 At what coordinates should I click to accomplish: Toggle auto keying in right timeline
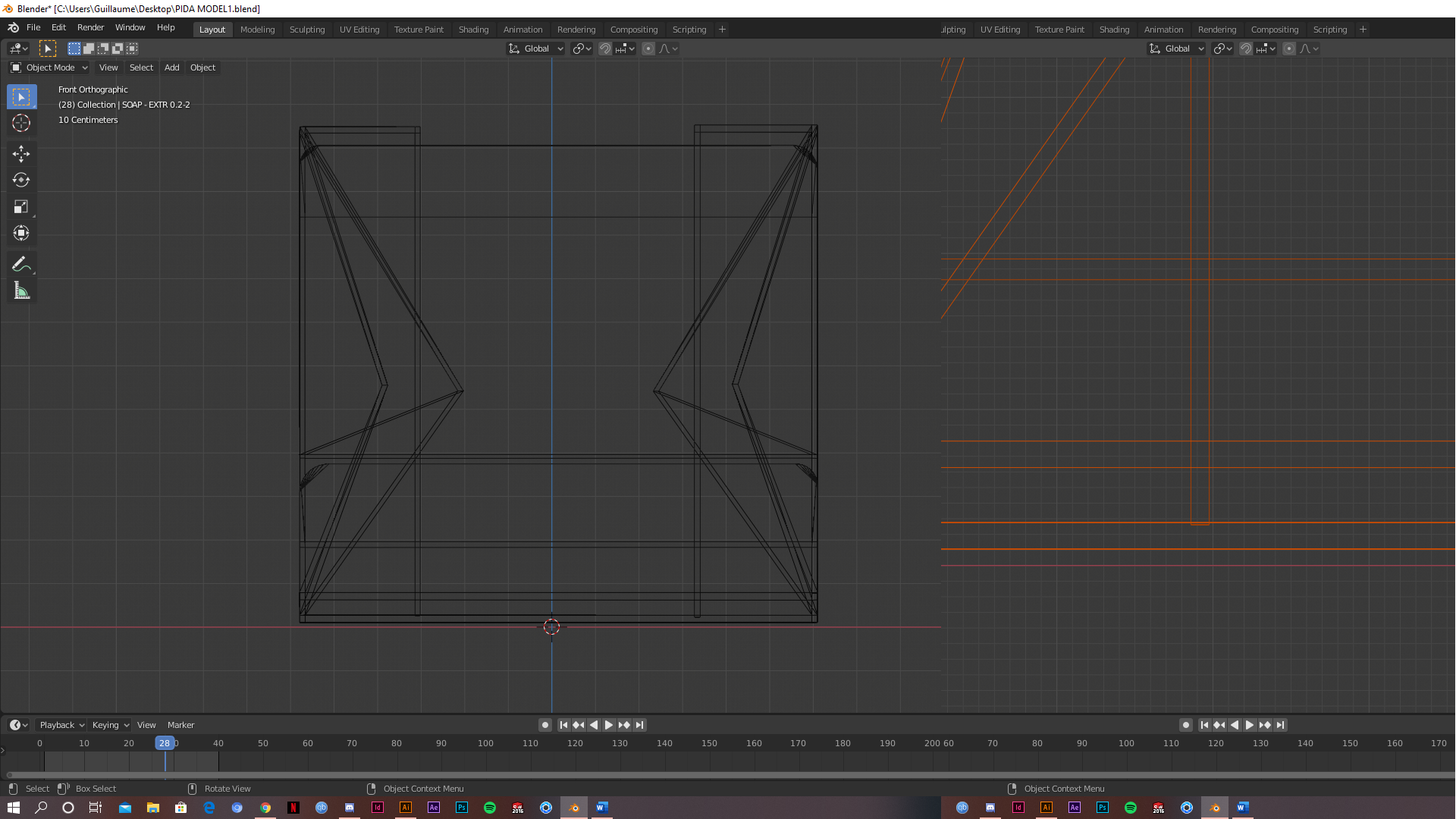(1186, 725)
